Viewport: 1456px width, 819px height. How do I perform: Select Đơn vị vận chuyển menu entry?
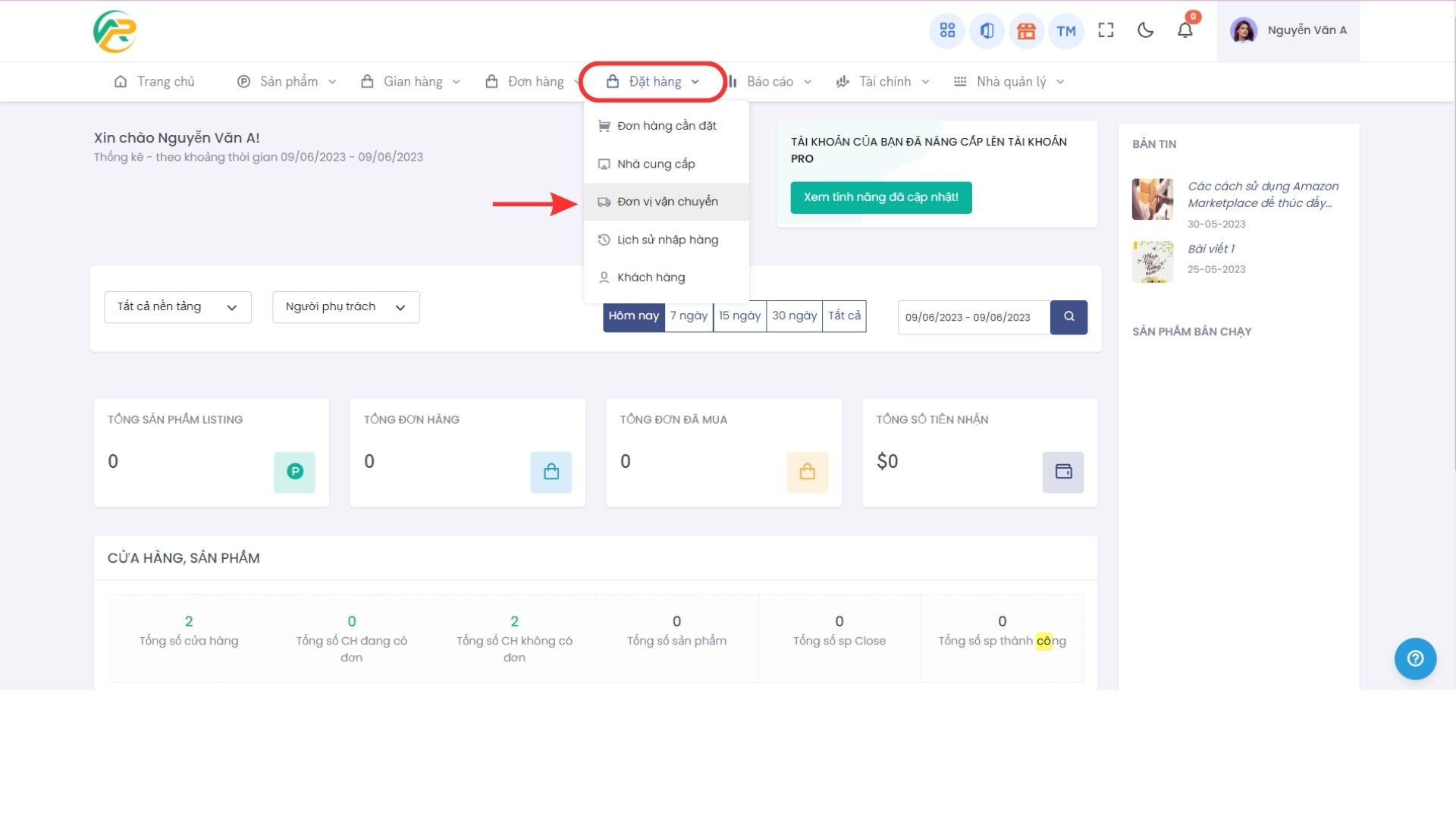pos(667,202)
